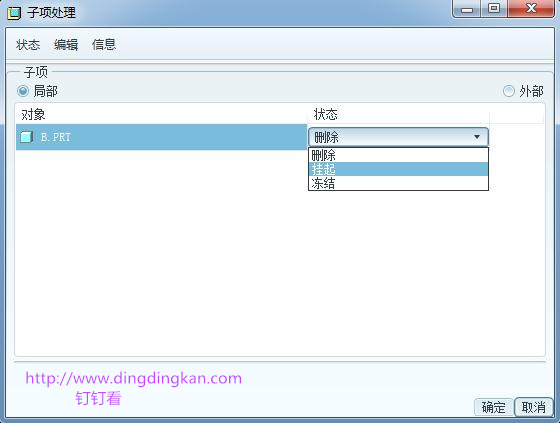Screen dimensions: 560x423
Task: Click the 子项处理 window title icon
Action: (x=14, y=13)
